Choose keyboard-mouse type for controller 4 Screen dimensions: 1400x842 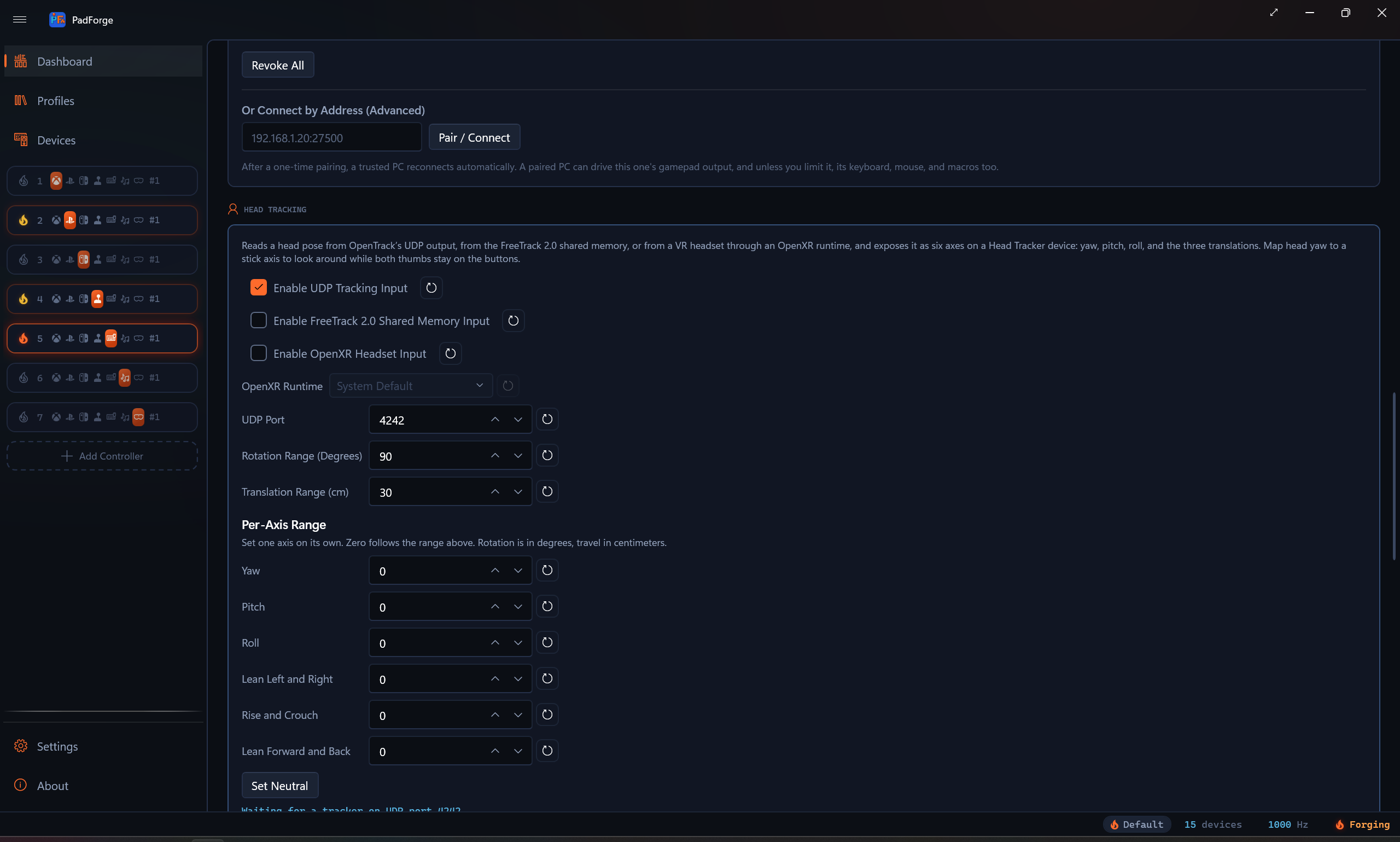(111, 298)
